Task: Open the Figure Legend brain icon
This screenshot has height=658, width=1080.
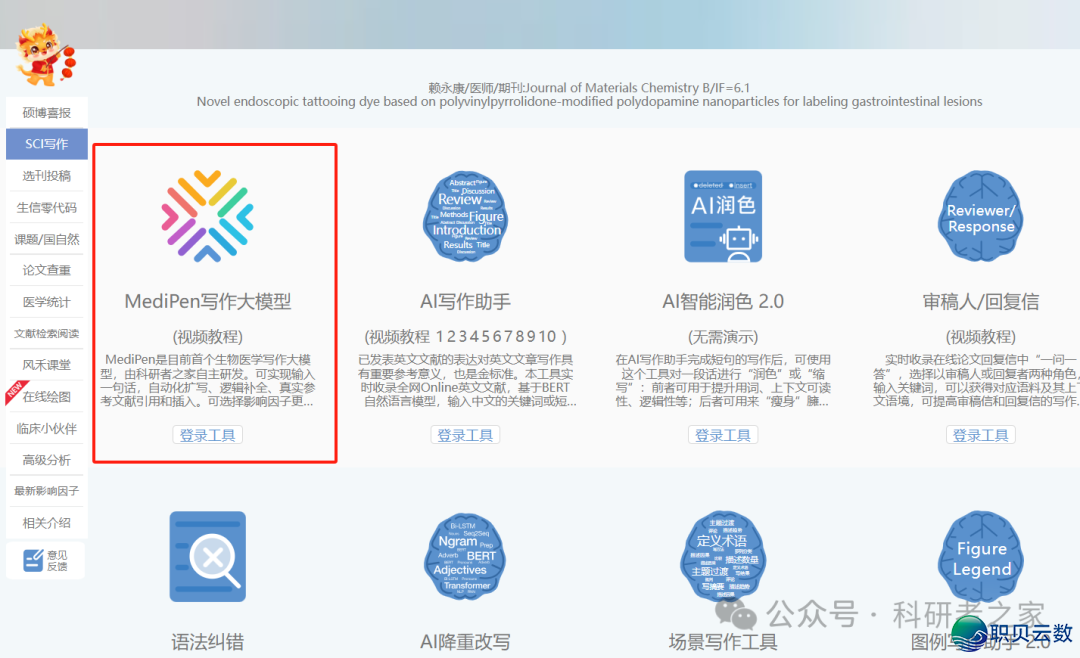Action: [x=981, y=557]
